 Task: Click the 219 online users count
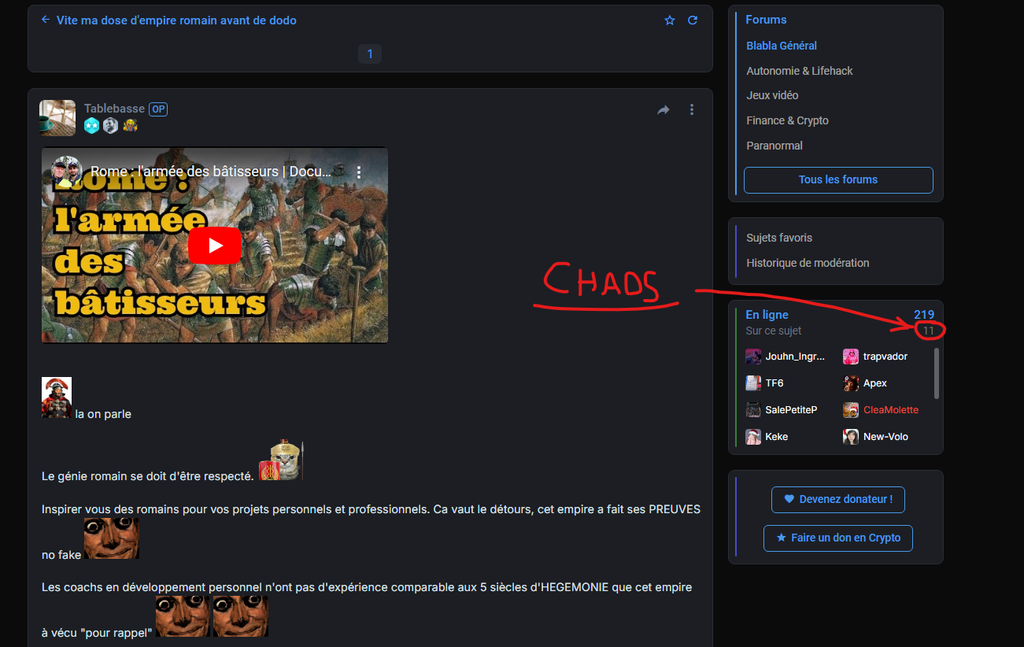(923, 315)
